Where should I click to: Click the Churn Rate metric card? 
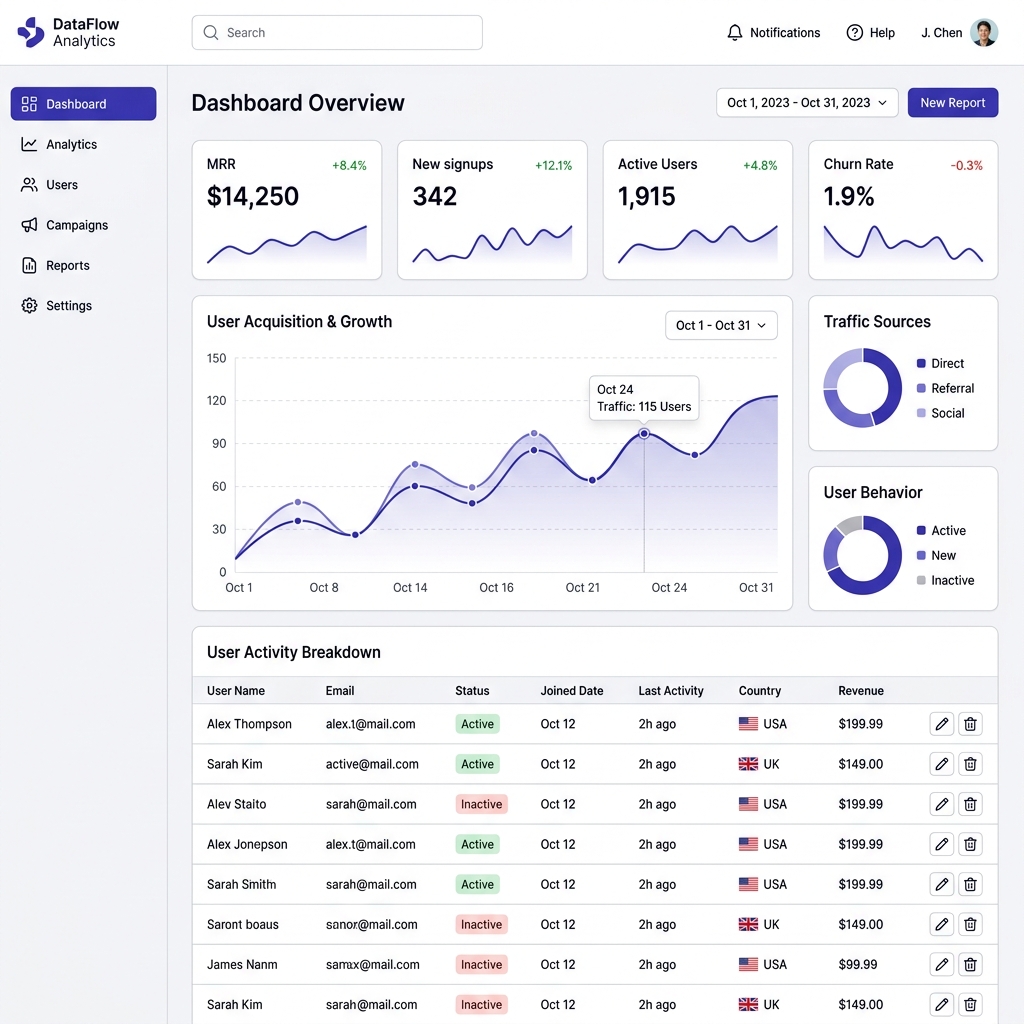(903, 210)
